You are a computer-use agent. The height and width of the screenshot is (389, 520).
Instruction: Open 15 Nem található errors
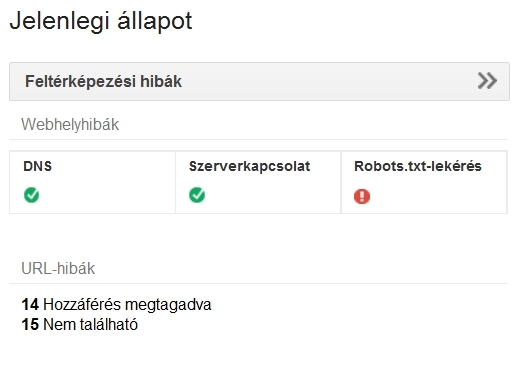pos(80,324)
